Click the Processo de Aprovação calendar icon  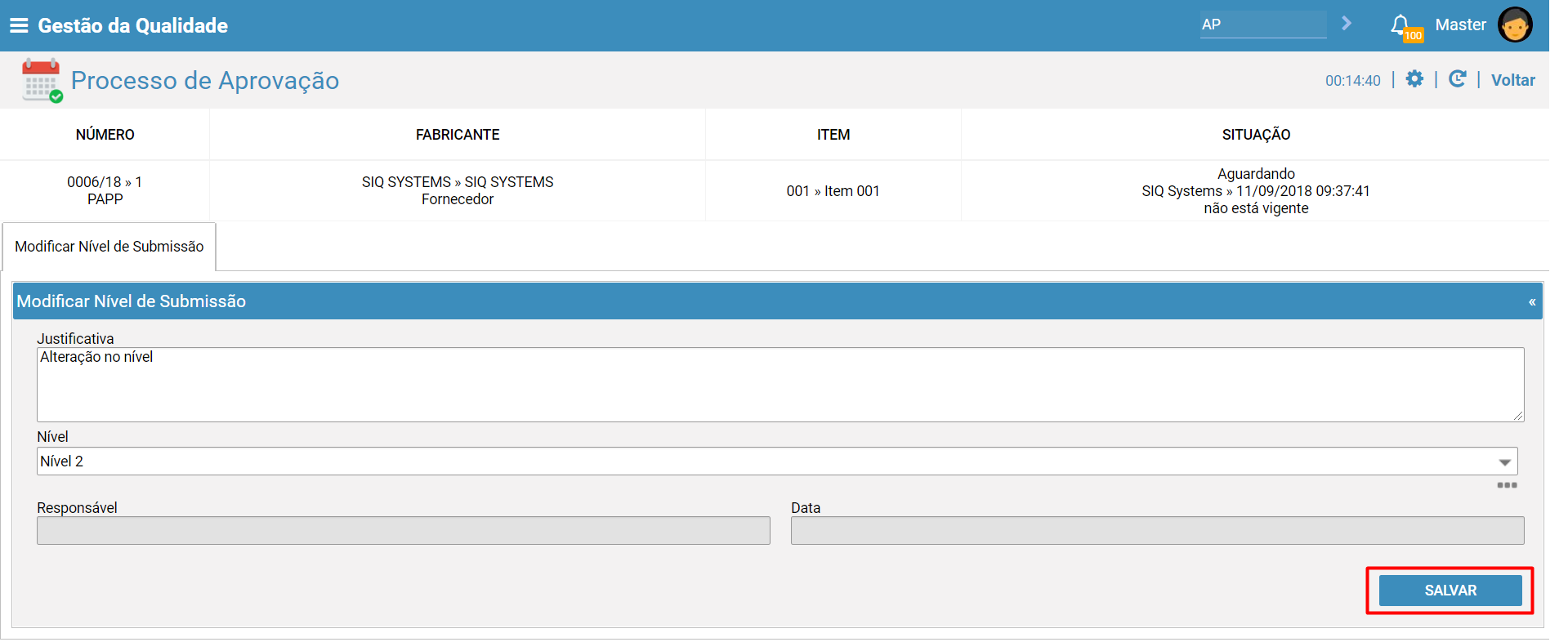(42, 80)
